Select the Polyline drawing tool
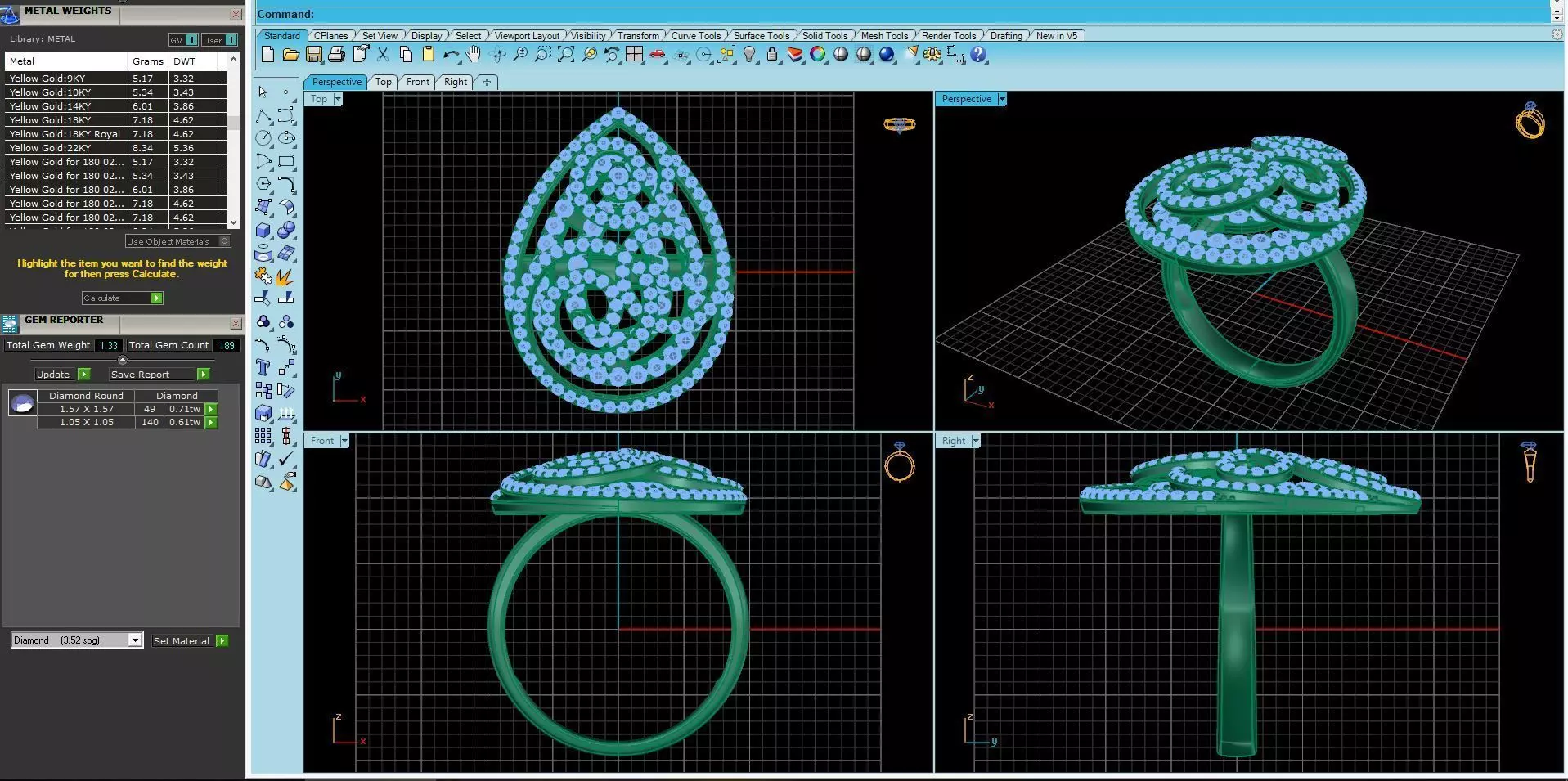Screen dimensions: 1568x781 click(x=263, y=115)
